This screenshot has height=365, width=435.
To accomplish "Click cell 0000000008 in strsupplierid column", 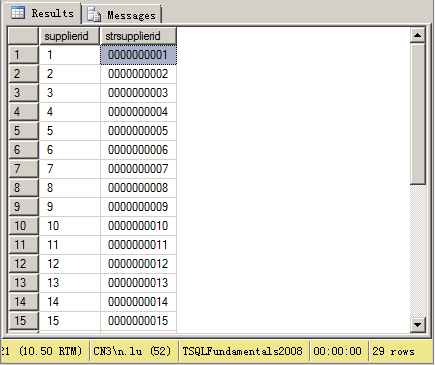I will [138, 188].
